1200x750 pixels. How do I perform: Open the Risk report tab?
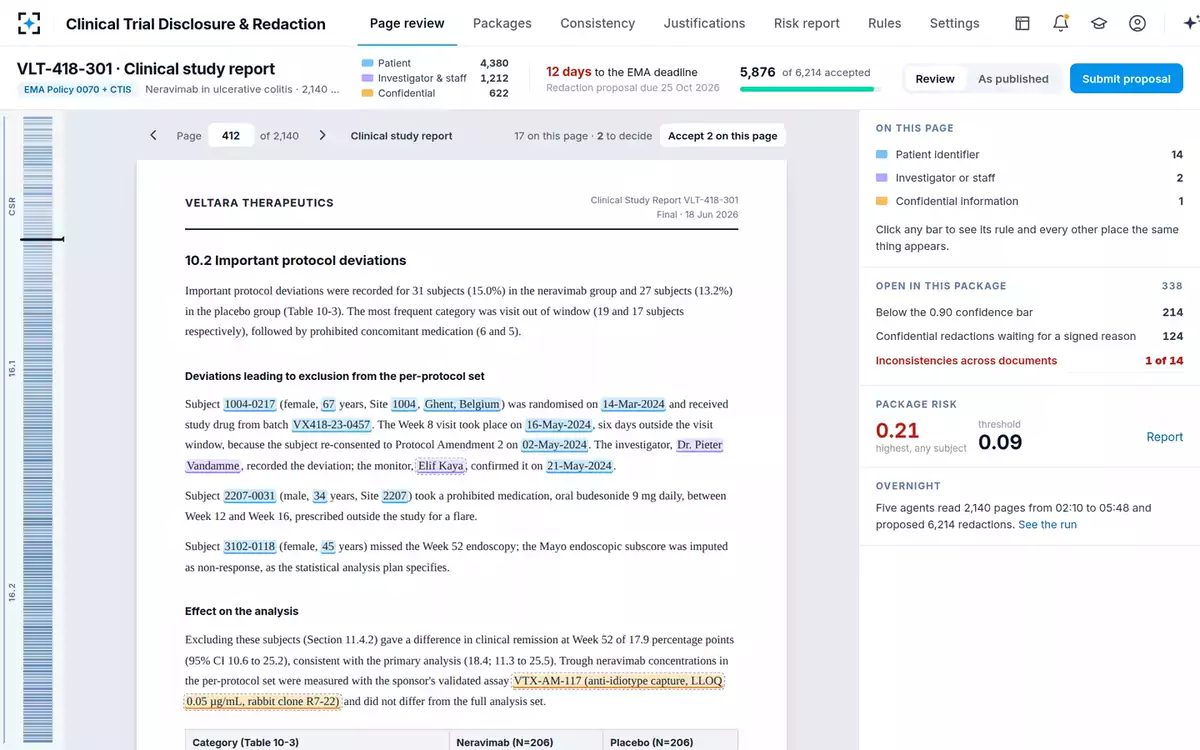pos(807,23)
